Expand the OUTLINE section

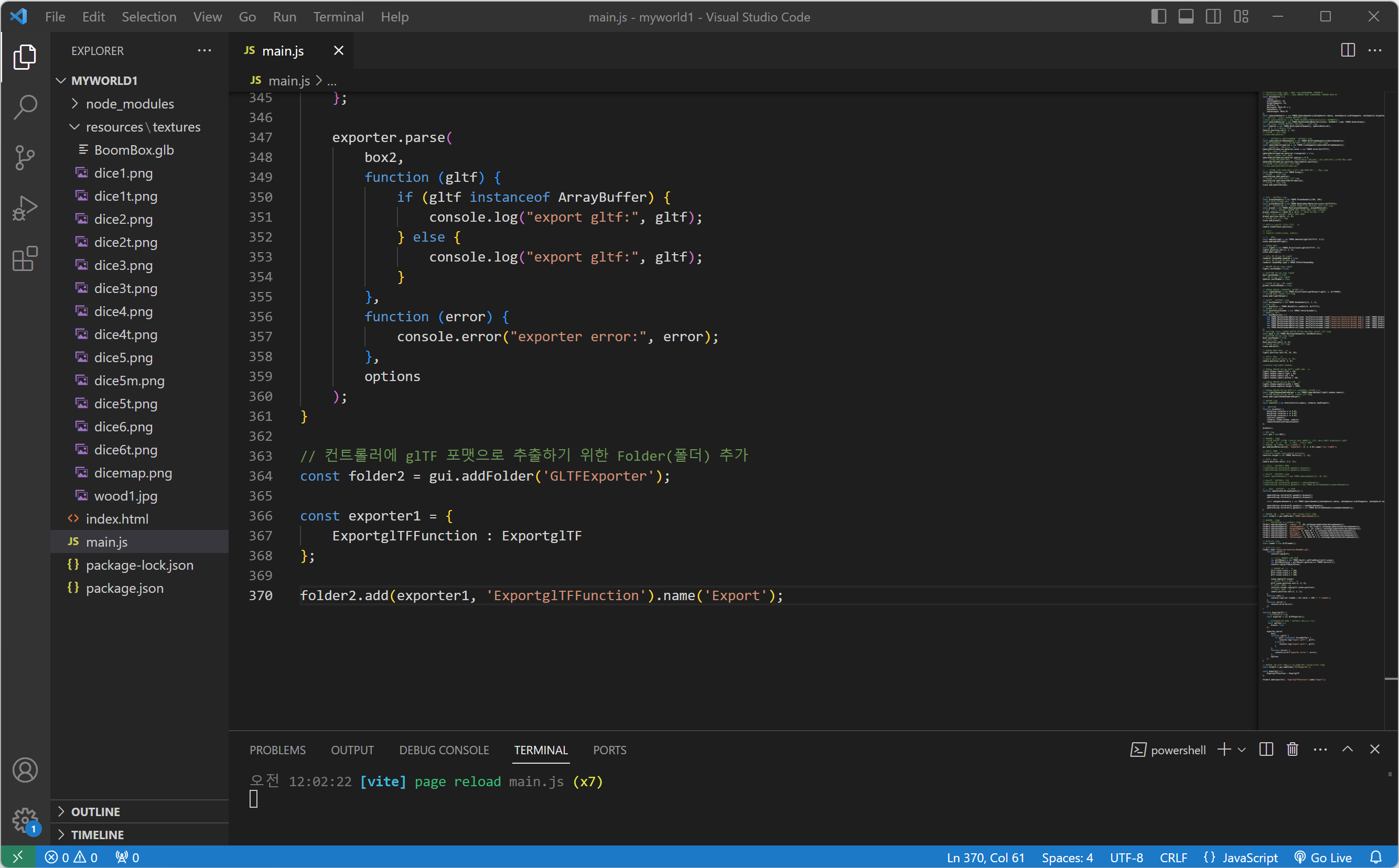tap(95, 811)
